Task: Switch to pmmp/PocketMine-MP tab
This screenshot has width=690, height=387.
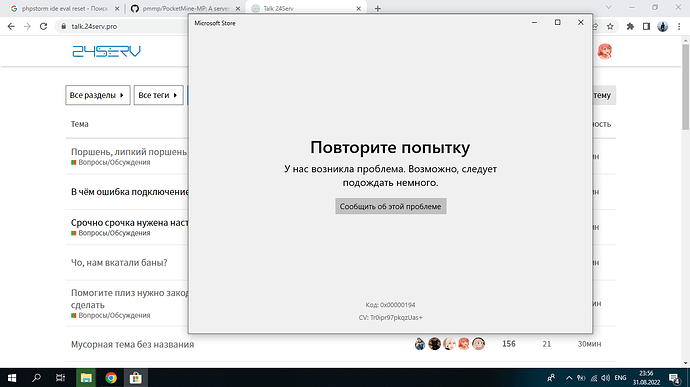Action: [186, 8]
